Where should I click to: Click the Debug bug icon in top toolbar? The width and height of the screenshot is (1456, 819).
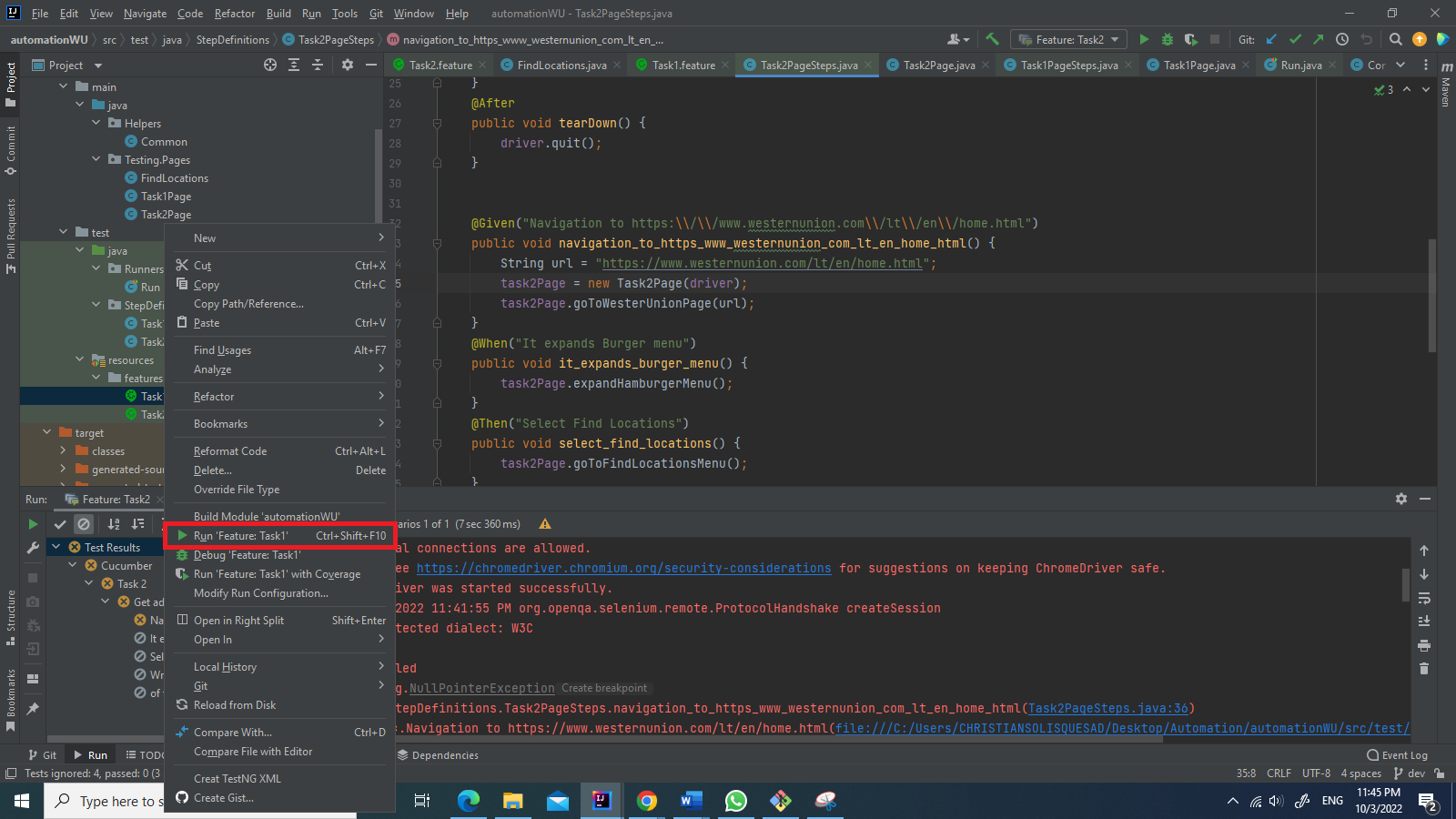(1168, 39)
